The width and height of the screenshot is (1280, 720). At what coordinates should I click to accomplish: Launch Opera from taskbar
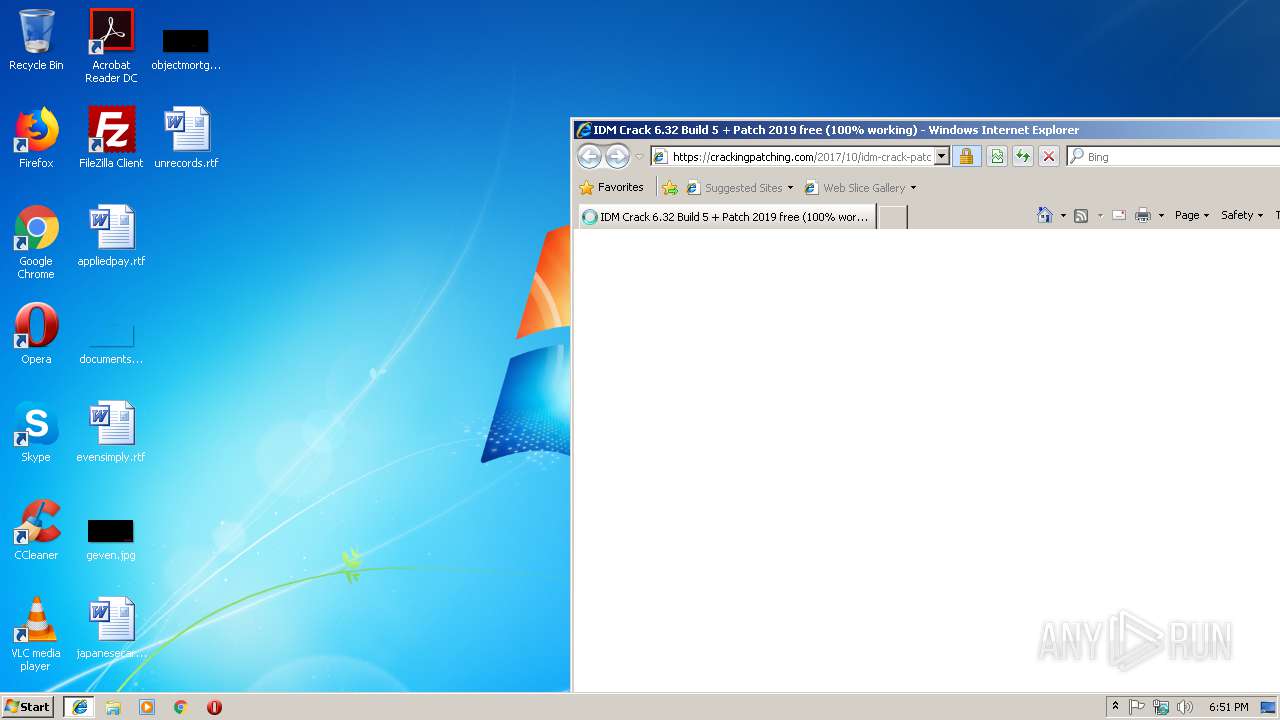pyautogui.click(x=214, y=707)
